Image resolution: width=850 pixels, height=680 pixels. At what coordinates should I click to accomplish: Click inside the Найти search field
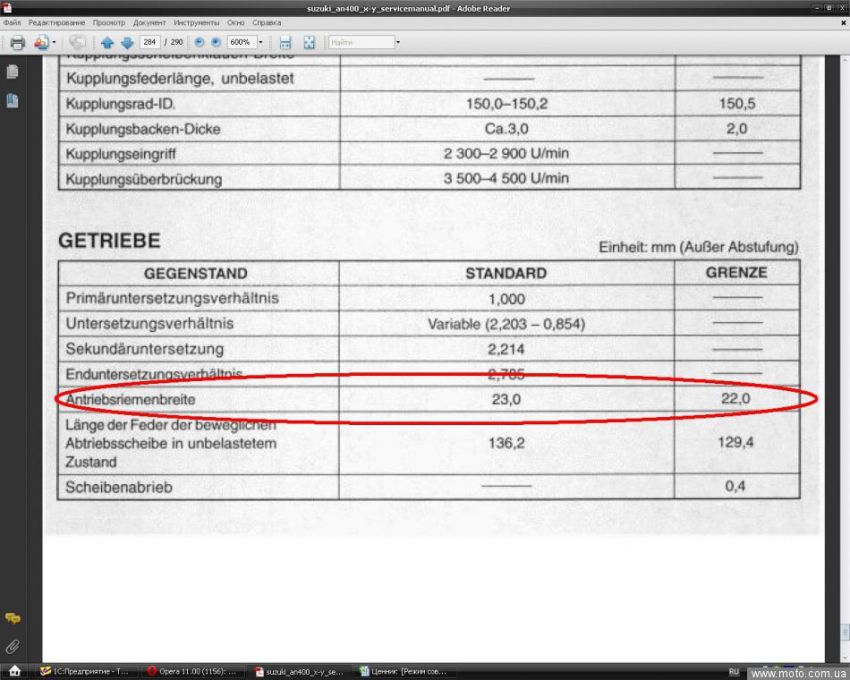[360, 43]
